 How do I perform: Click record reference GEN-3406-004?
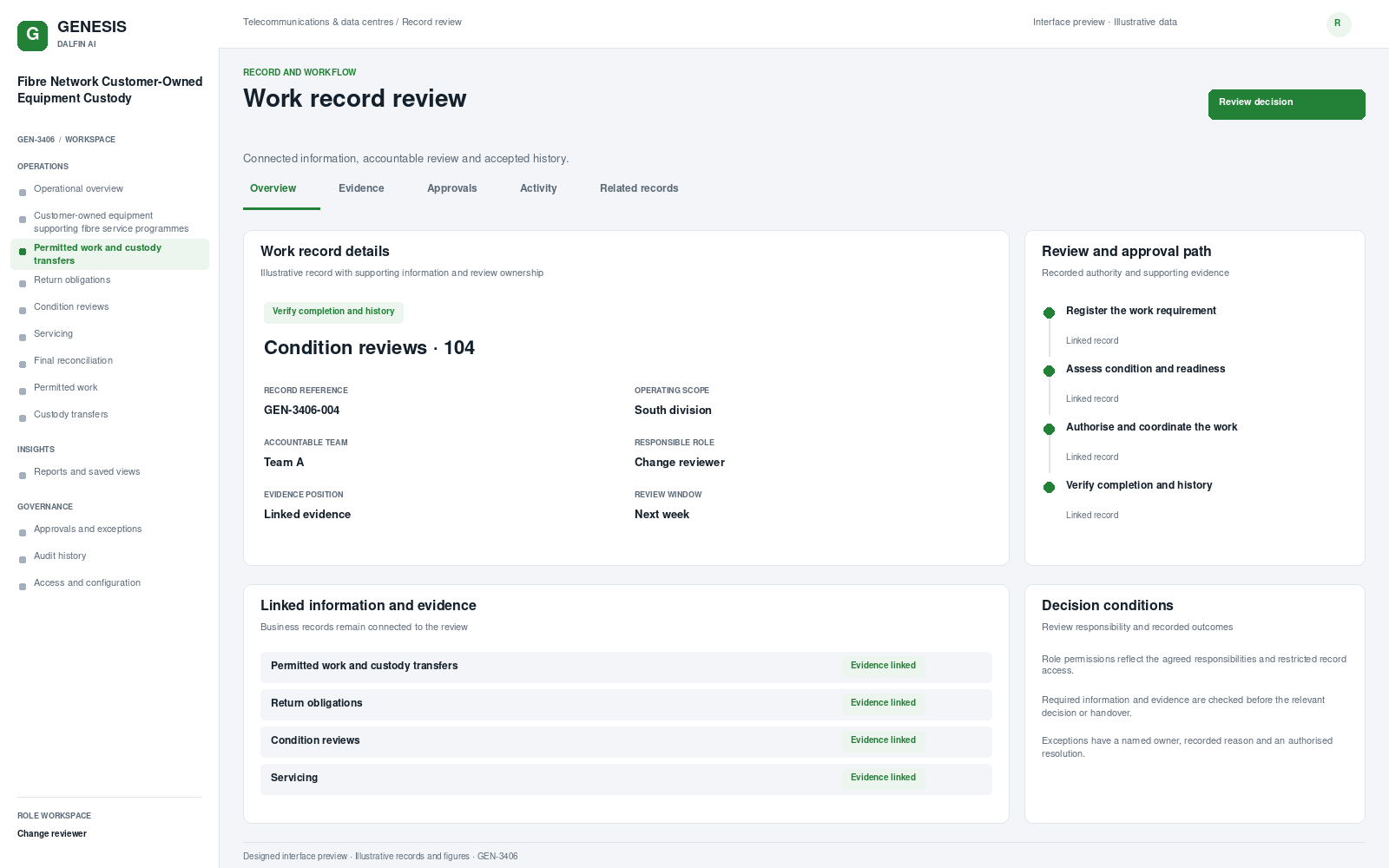[x=301, y=411]
